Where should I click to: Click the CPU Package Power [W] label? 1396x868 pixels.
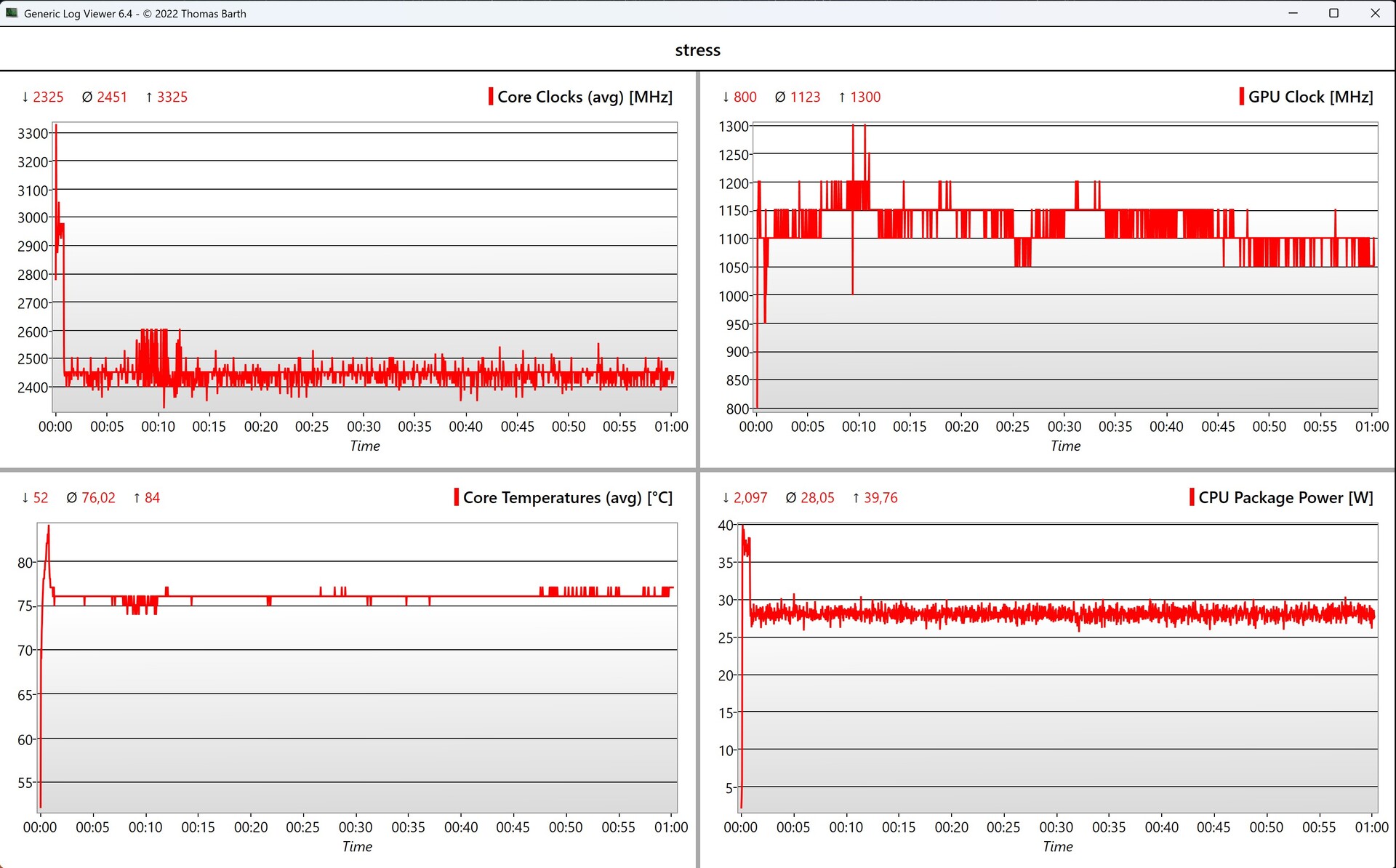click(1285, 497)
